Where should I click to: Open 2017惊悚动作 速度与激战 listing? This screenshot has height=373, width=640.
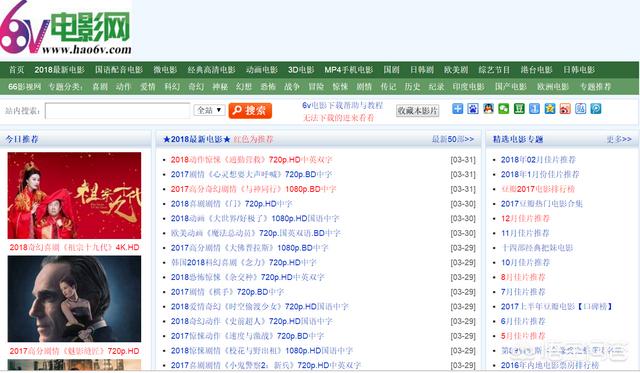(247, 336)
